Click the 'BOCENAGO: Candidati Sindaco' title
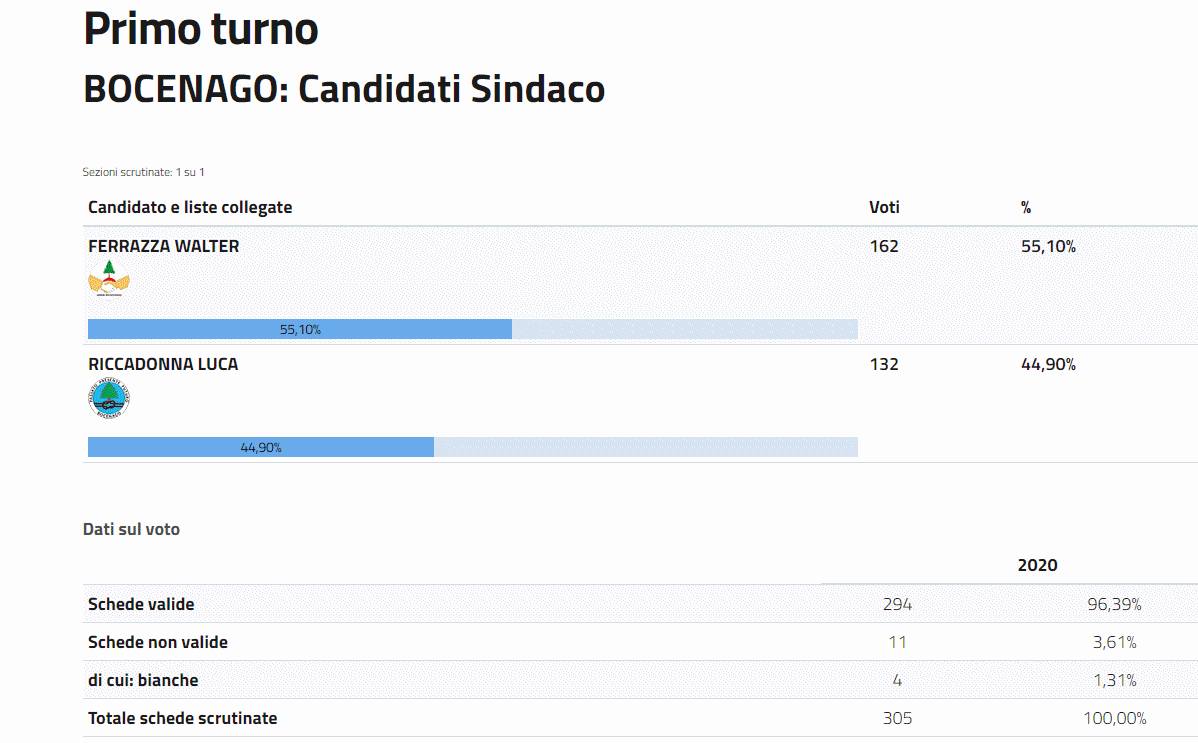Image resolution: width=1198 pixels, height=743 pixels. pos(344,89)
